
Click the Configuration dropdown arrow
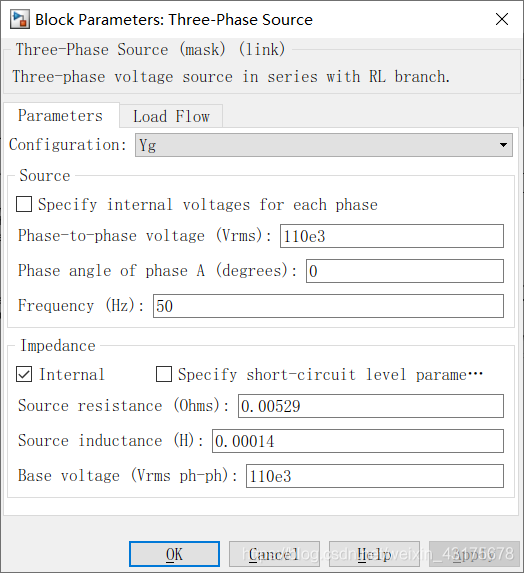(x=503, y=145)
